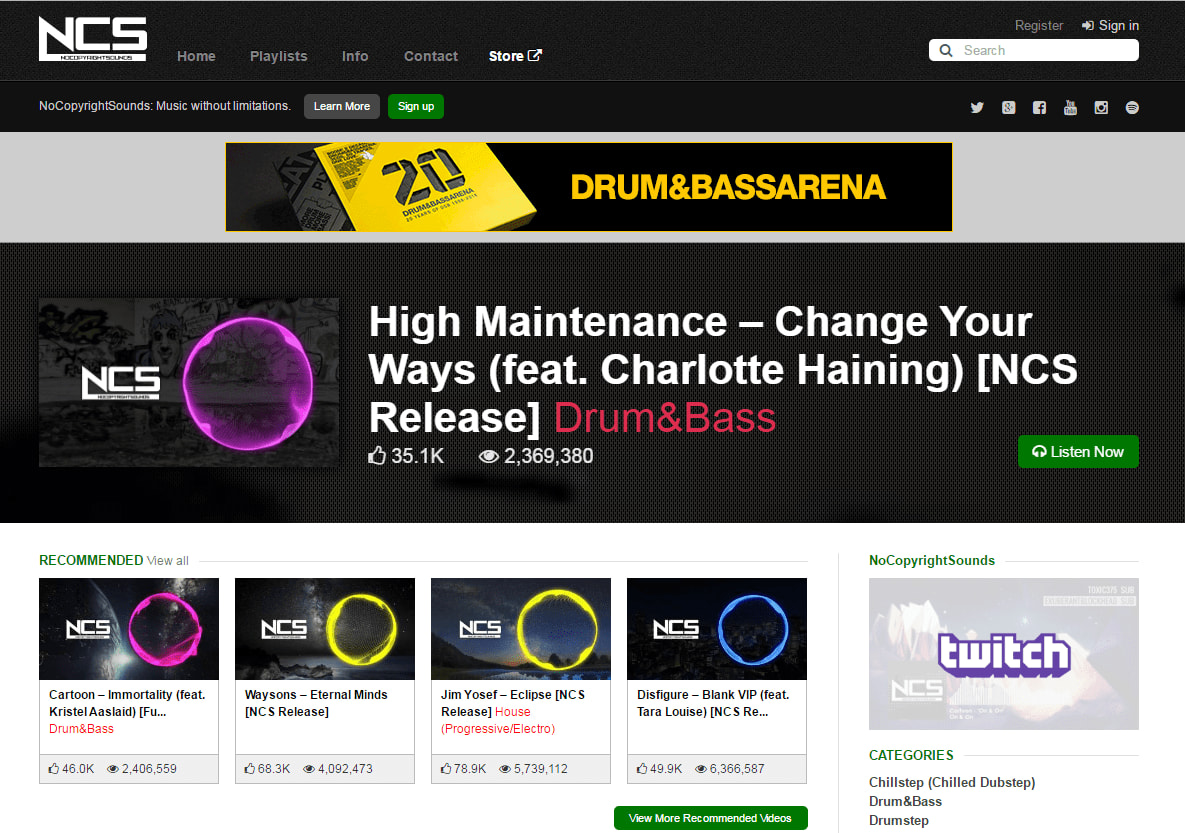
Task: Click in the Search input field
Action: pyautogui.click(x=1033, y=51)
